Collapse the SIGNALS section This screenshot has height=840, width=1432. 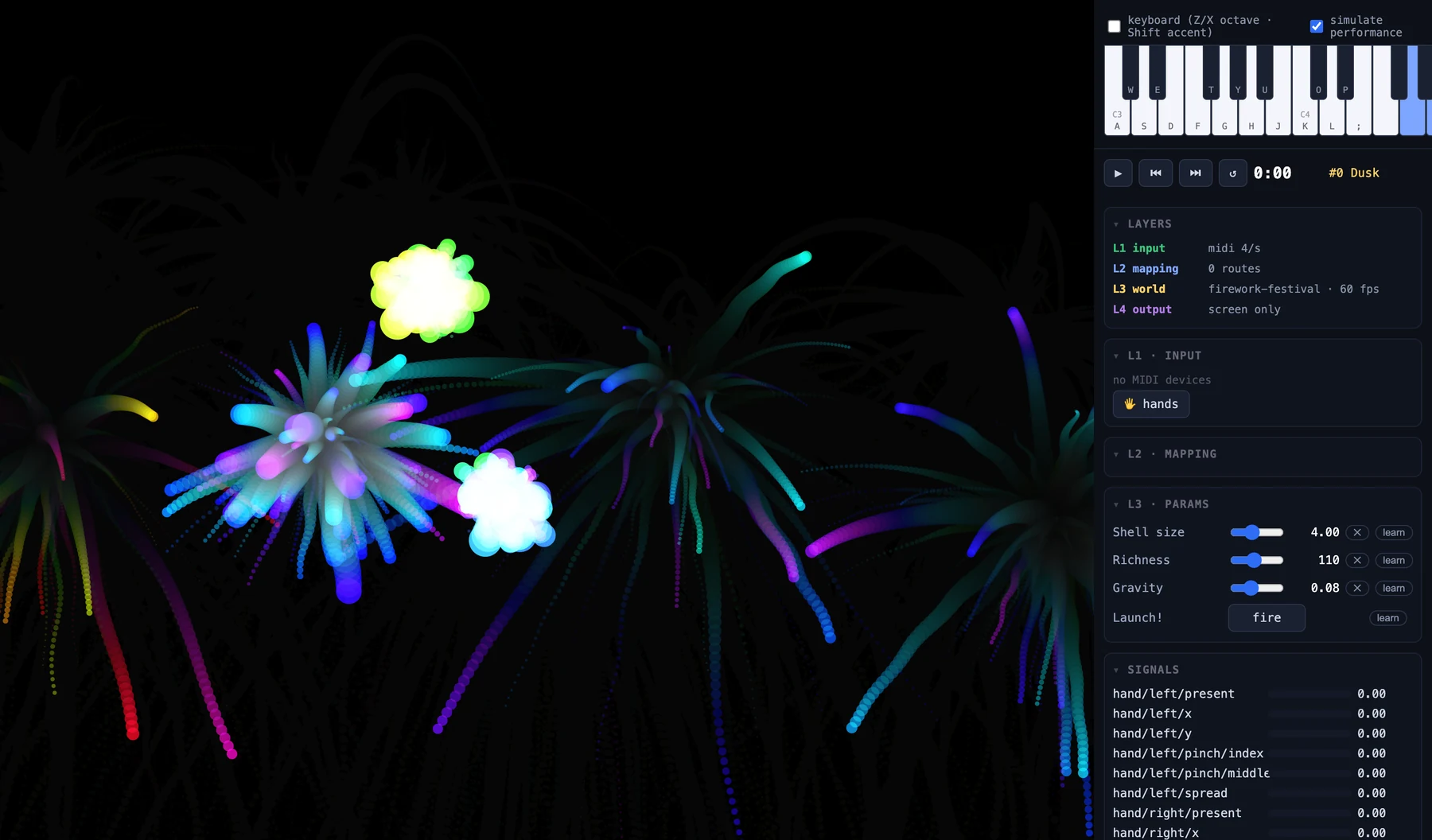click(1116, 670)
